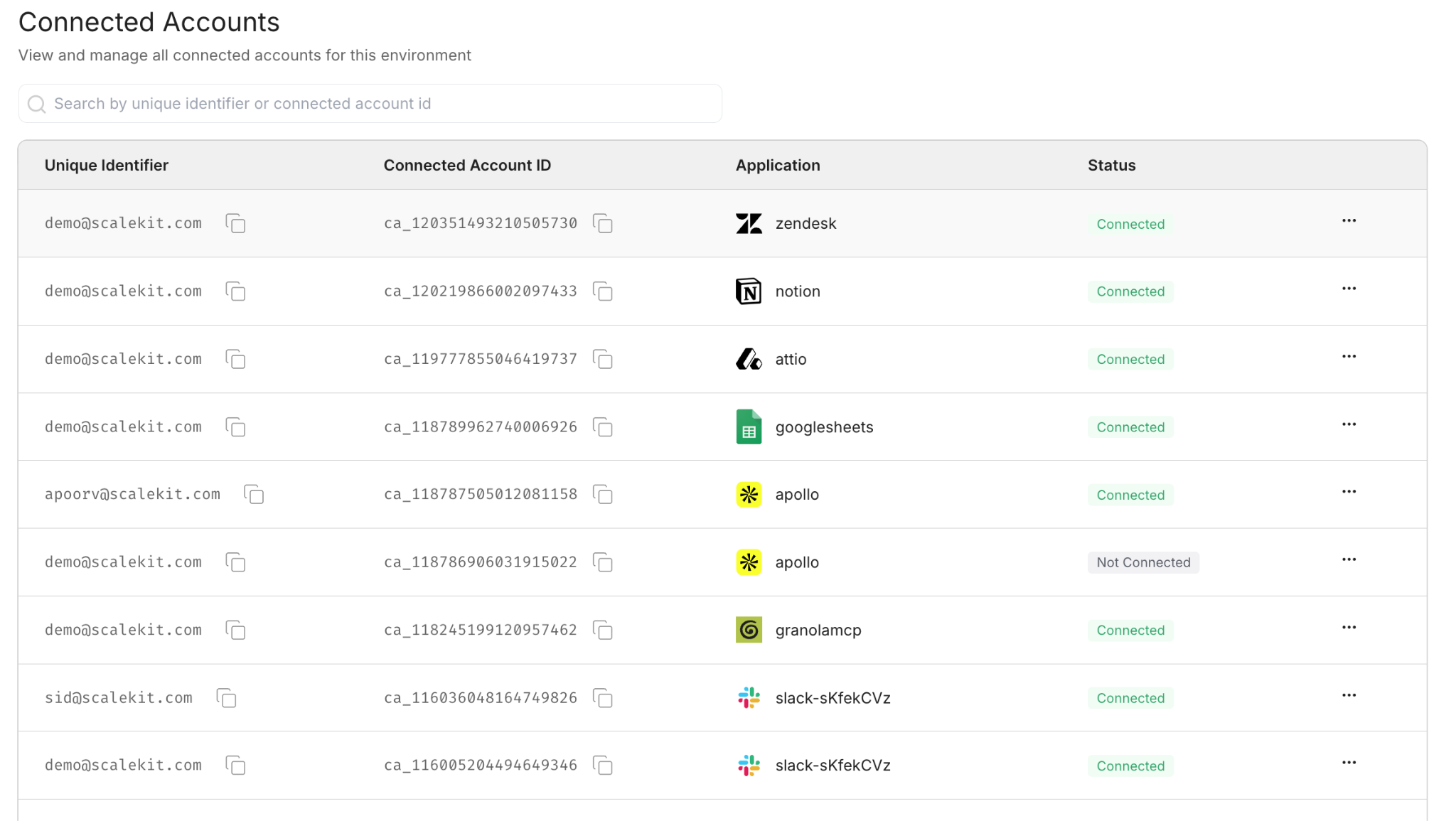The image size is (1456, 821).
Task: Copy the notion connected account ID
Action: (x=603, y=291)
